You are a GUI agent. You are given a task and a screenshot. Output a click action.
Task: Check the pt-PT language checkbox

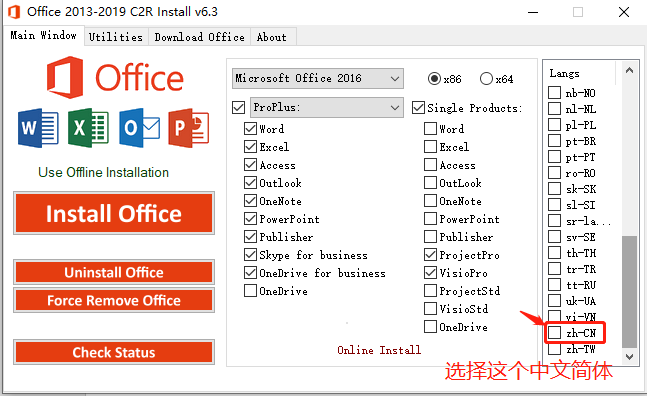coord(555,157)
